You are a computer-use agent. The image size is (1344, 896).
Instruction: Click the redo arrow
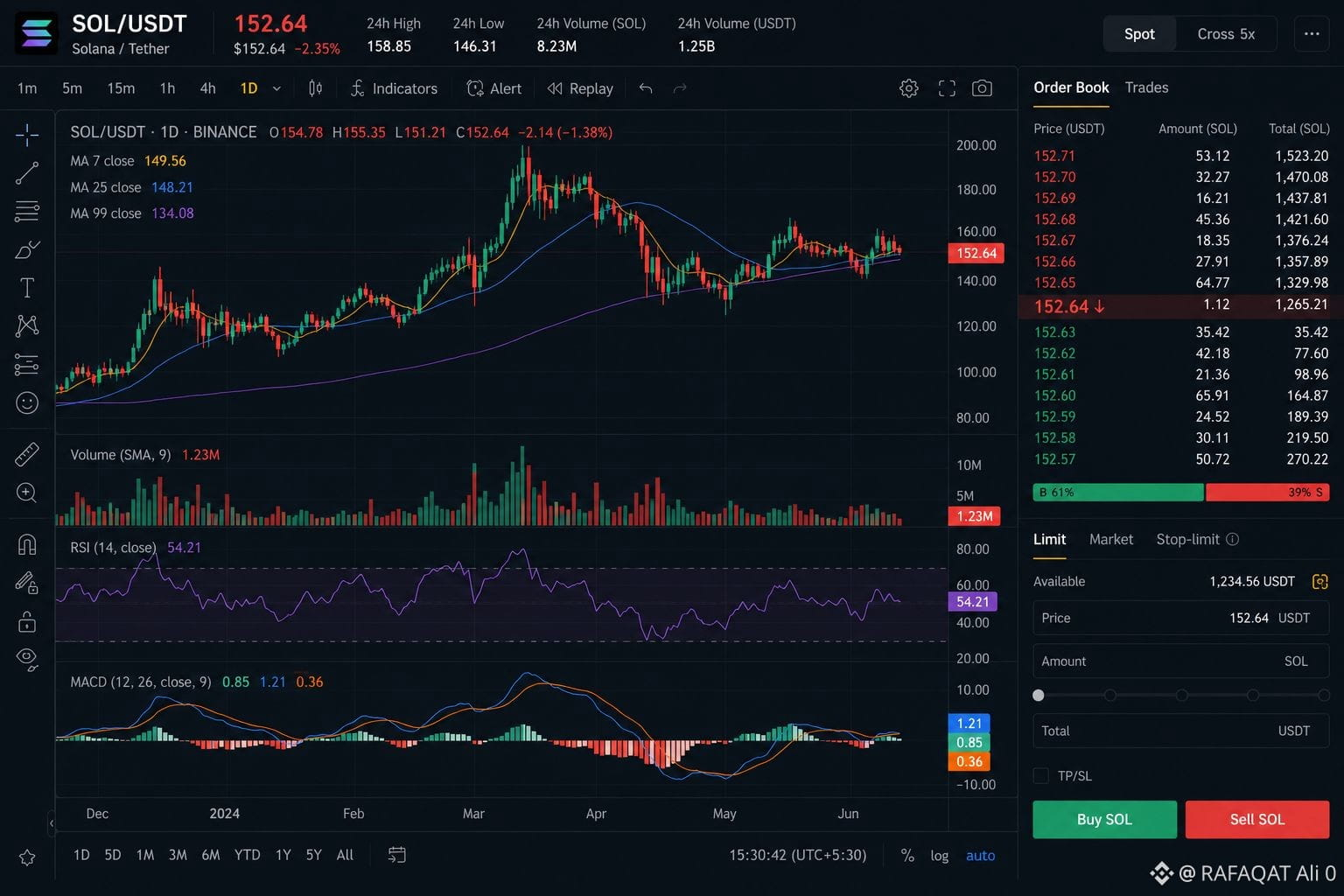click(680, 88)
